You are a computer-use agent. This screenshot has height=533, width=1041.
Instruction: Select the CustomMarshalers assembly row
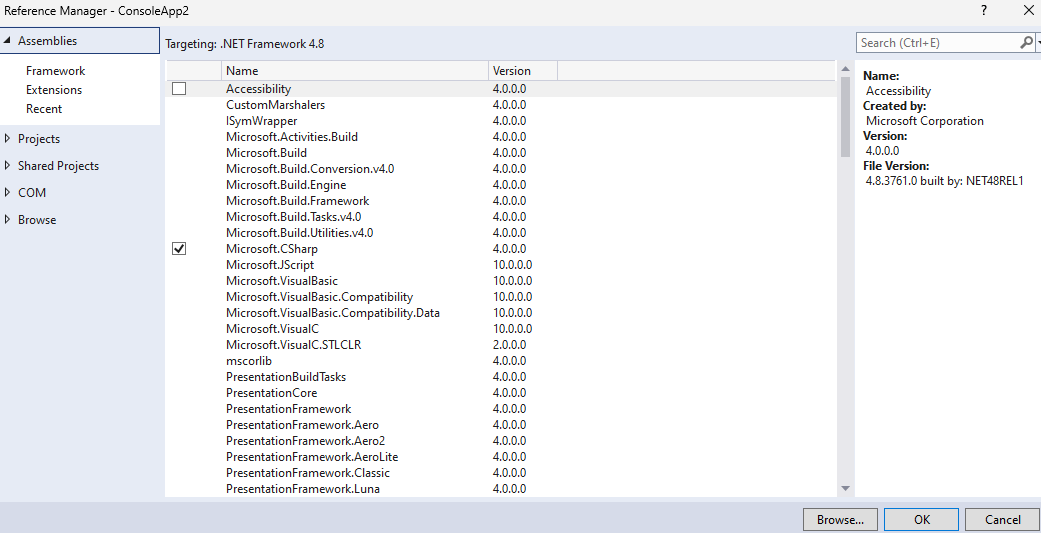click(x=500, y=105)
